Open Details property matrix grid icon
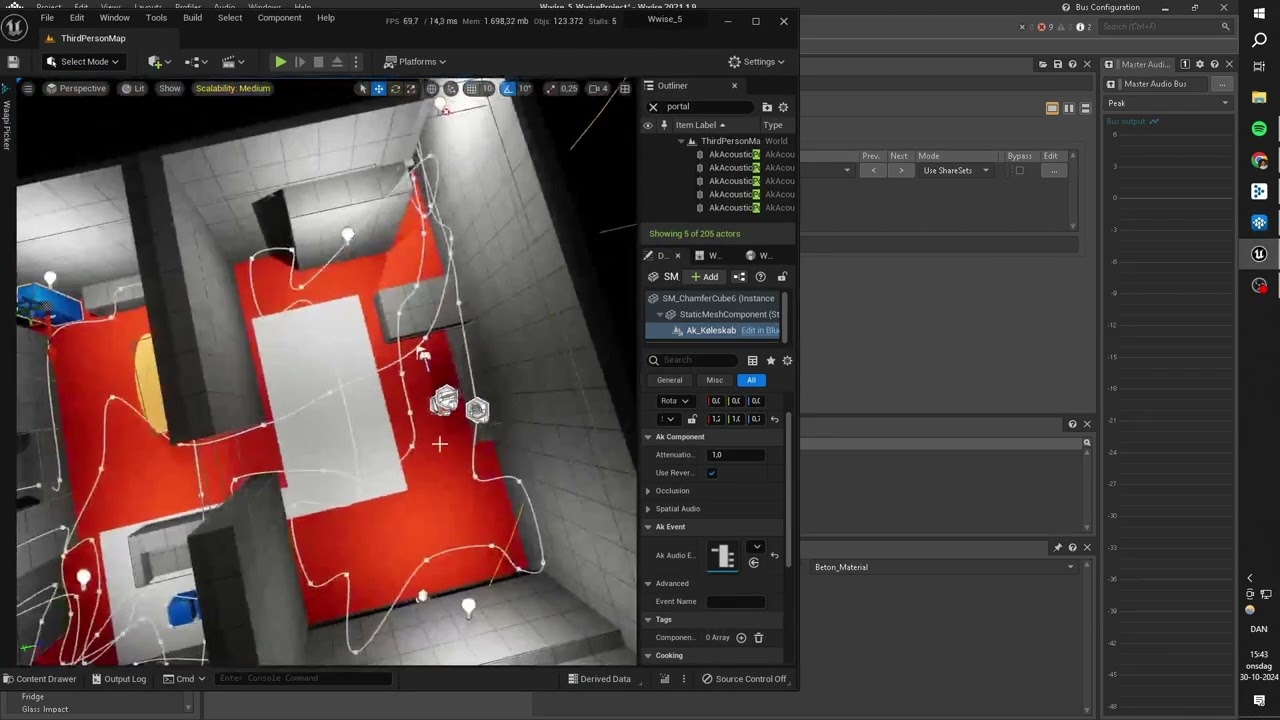 coord(752,361)
